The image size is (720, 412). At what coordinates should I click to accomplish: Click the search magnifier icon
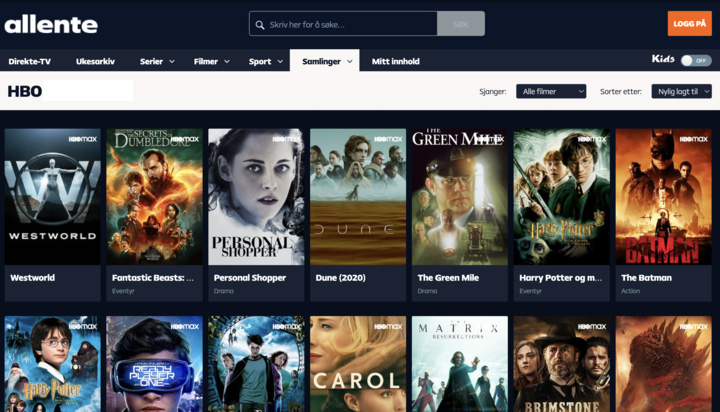click(260, 25)
